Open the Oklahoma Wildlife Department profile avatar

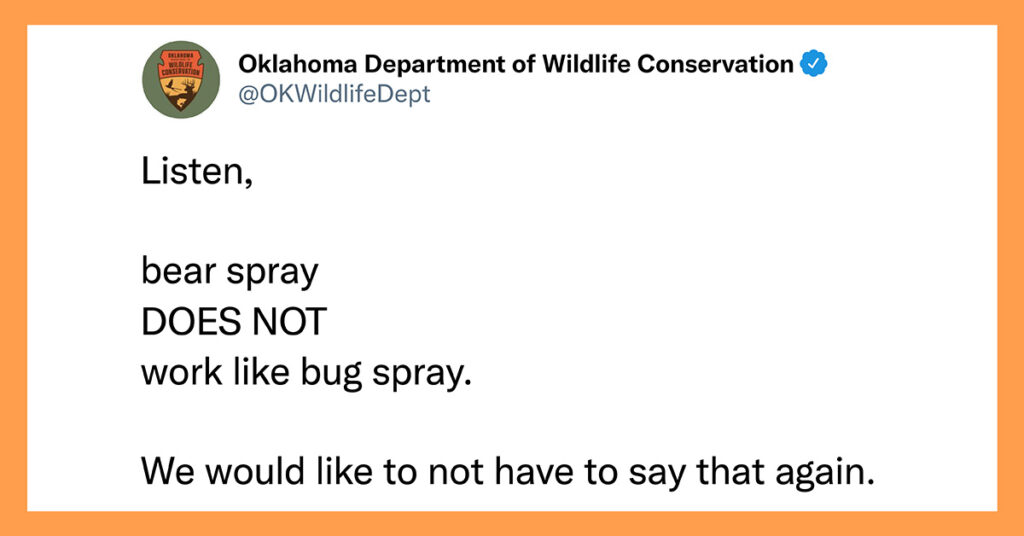pyautogui.click(x=181, y=79)
